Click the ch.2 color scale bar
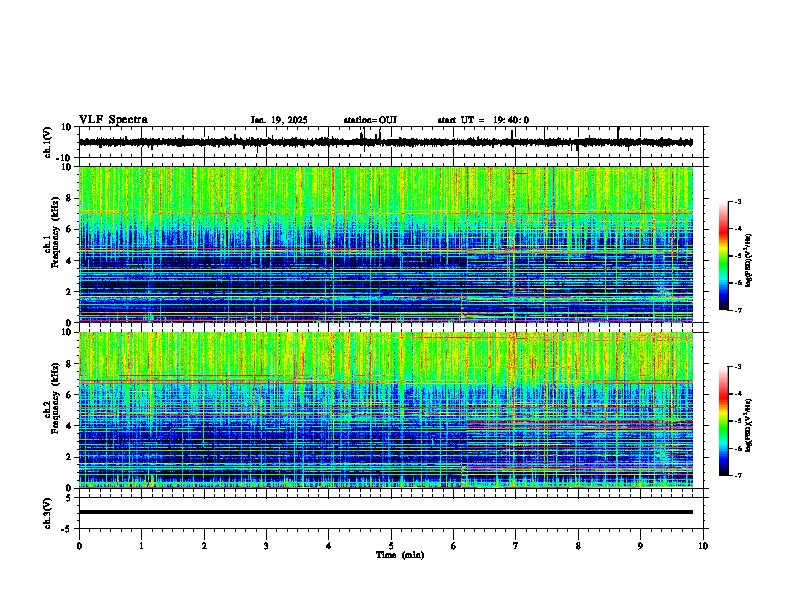 [724, 421]
